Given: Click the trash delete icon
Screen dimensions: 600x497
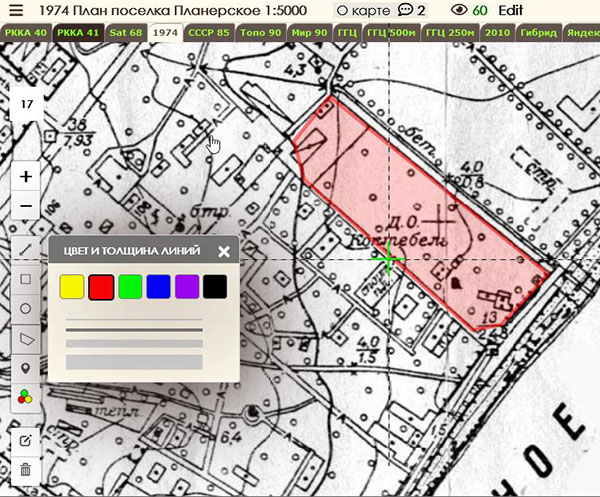Looking at the screenshot, I should 26,469.
